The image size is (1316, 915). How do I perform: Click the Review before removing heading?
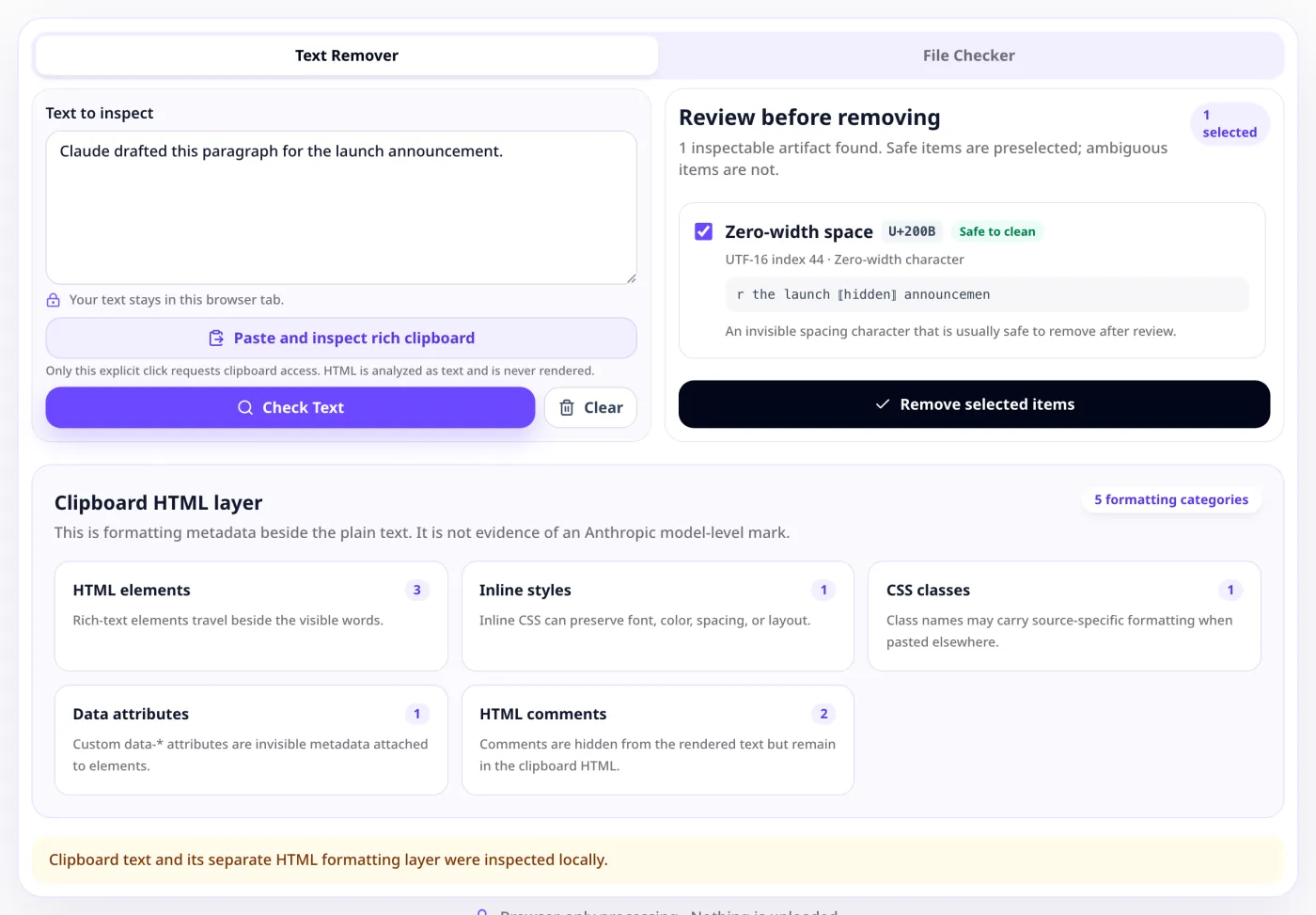[x=809, y=118]
